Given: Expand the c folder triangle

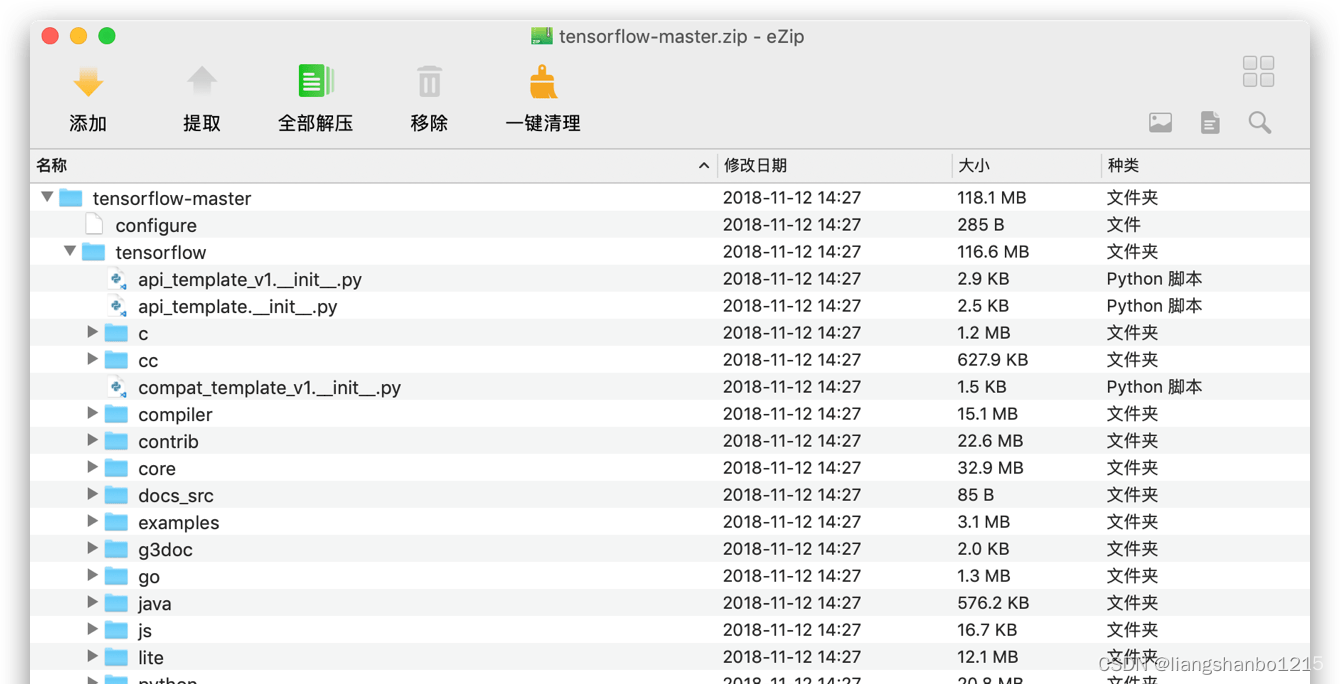Looking at the screenshot, I should click(93, 332).
